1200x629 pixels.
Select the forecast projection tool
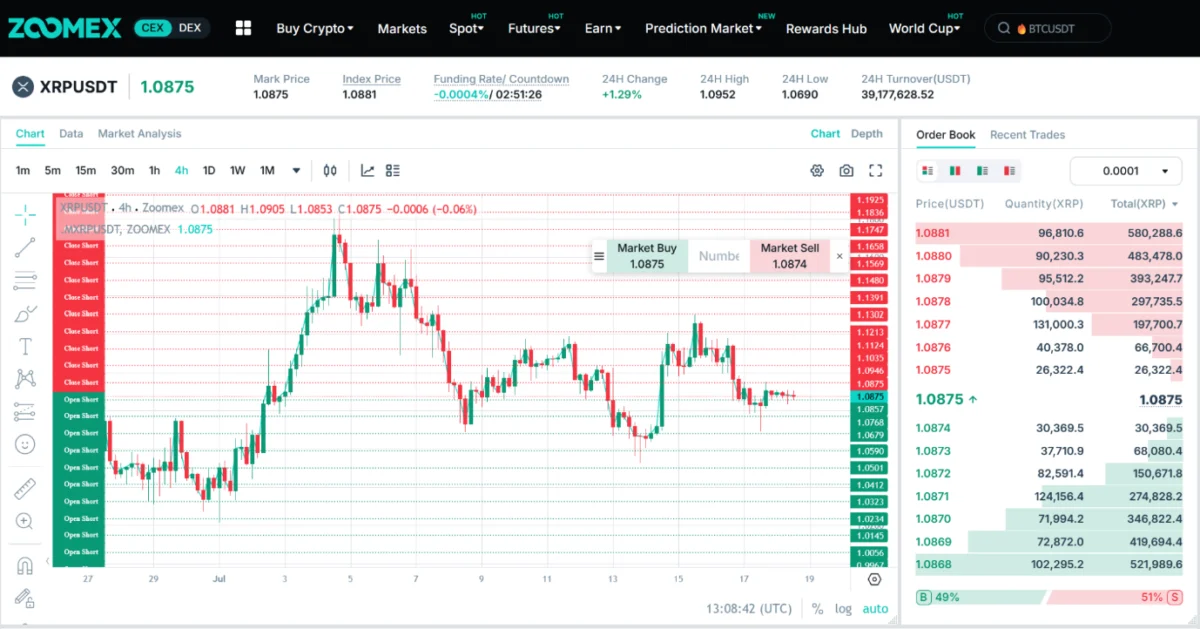[25, 411]
